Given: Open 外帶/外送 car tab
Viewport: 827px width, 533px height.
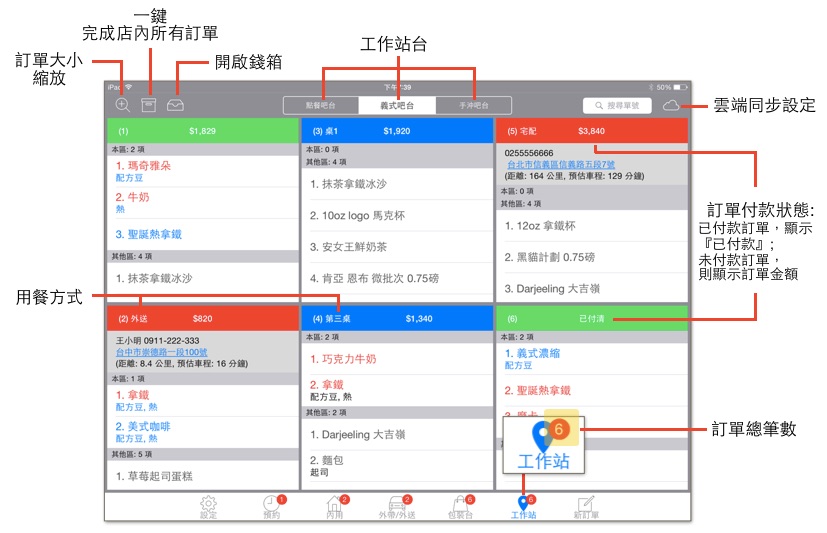Looking at the screenshot, I should [397, 507].
